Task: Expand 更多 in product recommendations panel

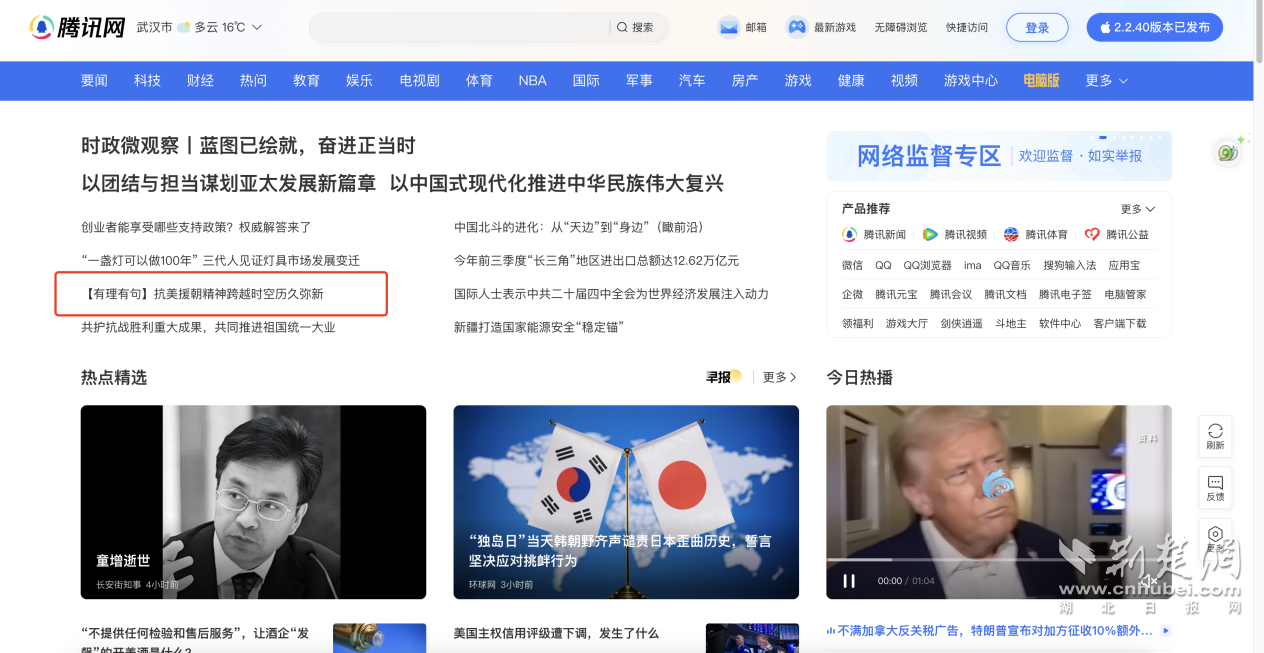Action: [x=1137, y=209]
